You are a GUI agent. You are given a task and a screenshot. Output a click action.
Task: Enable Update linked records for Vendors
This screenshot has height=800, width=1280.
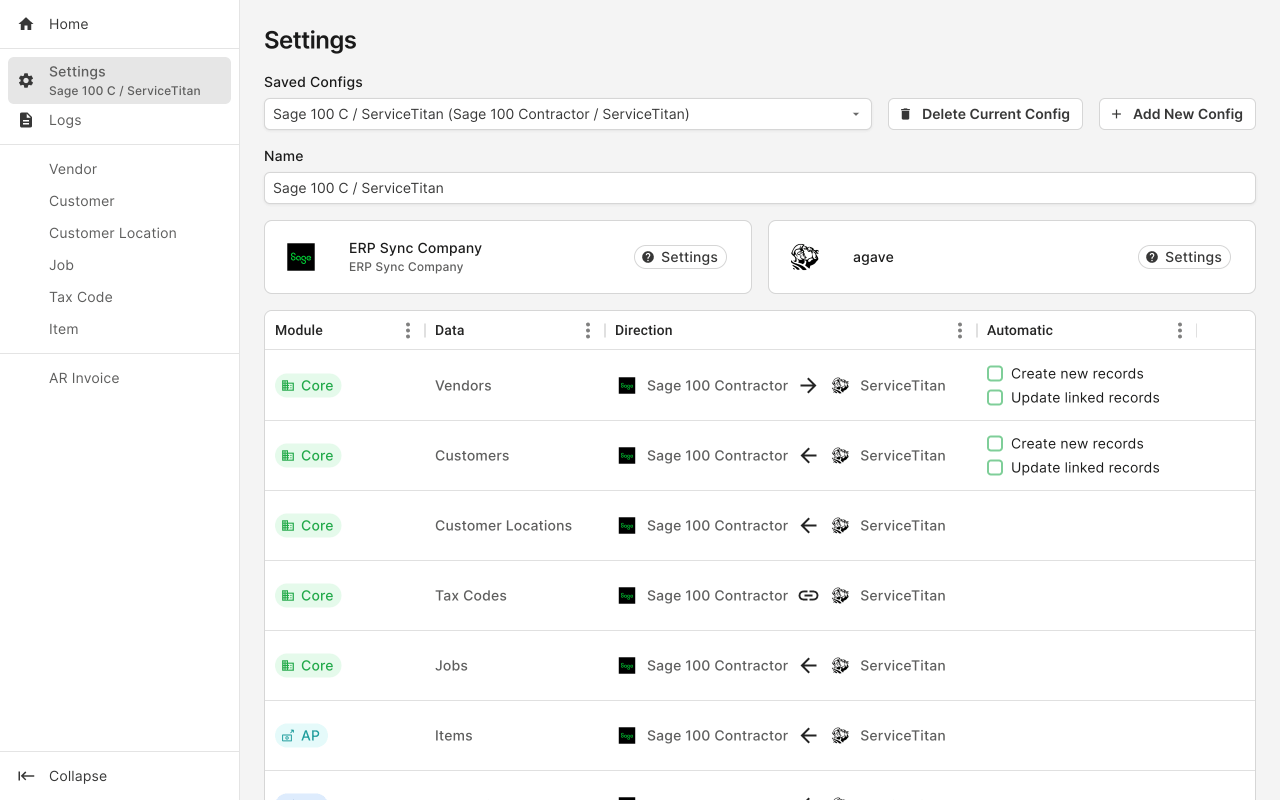click(995, 397)
